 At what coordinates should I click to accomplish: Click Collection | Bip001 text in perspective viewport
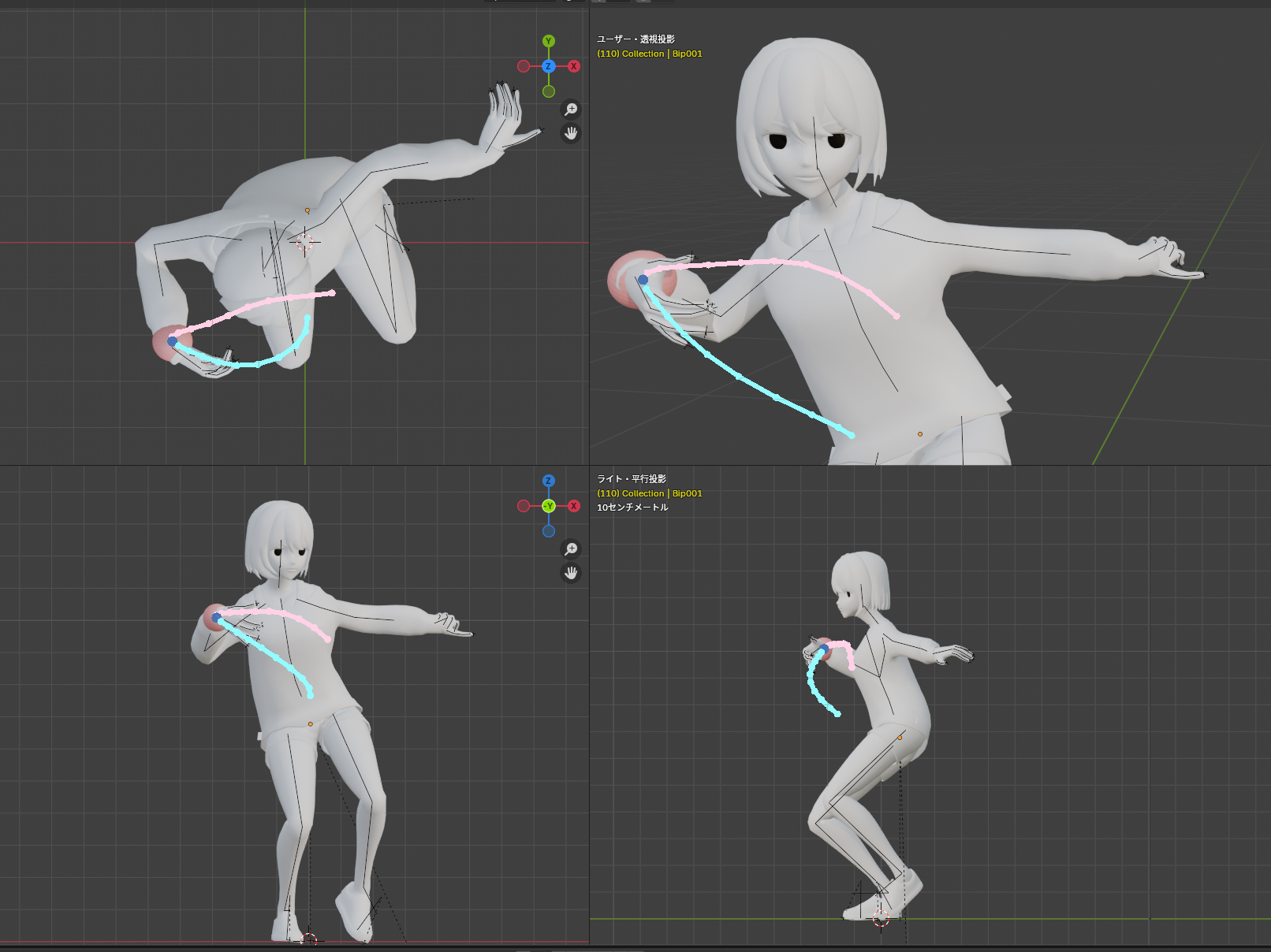(650, 54)
